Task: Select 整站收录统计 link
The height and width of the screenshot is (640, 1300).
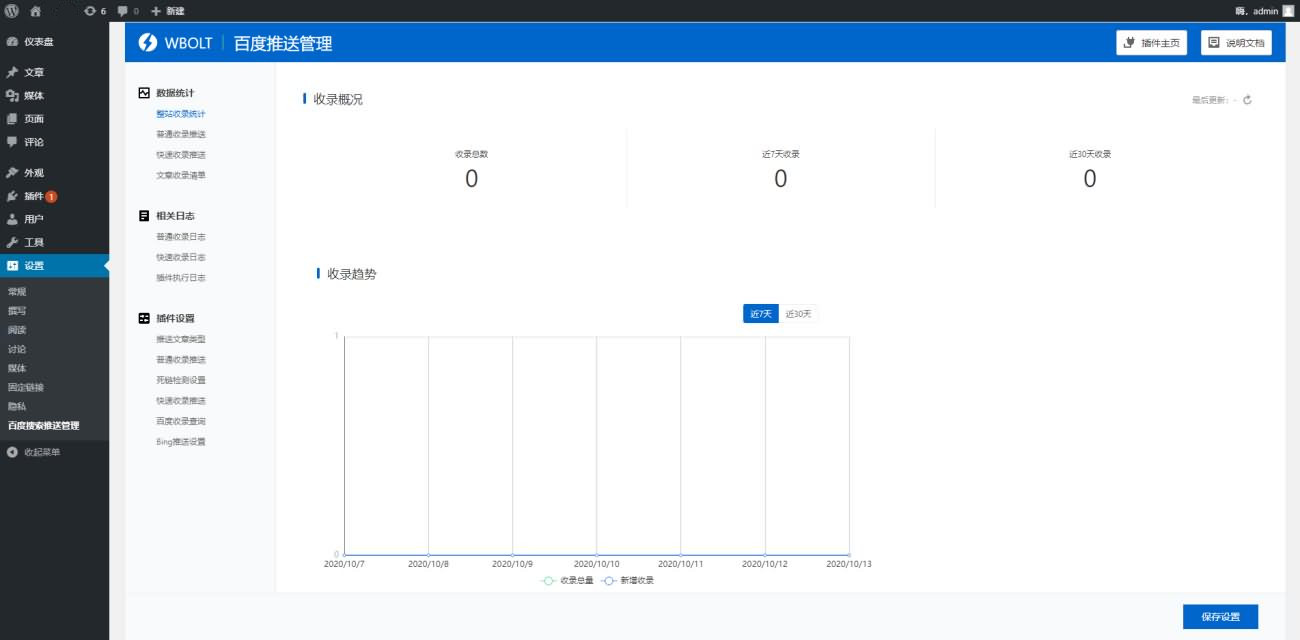Action: pyautogui.click(x=181, y=114)
